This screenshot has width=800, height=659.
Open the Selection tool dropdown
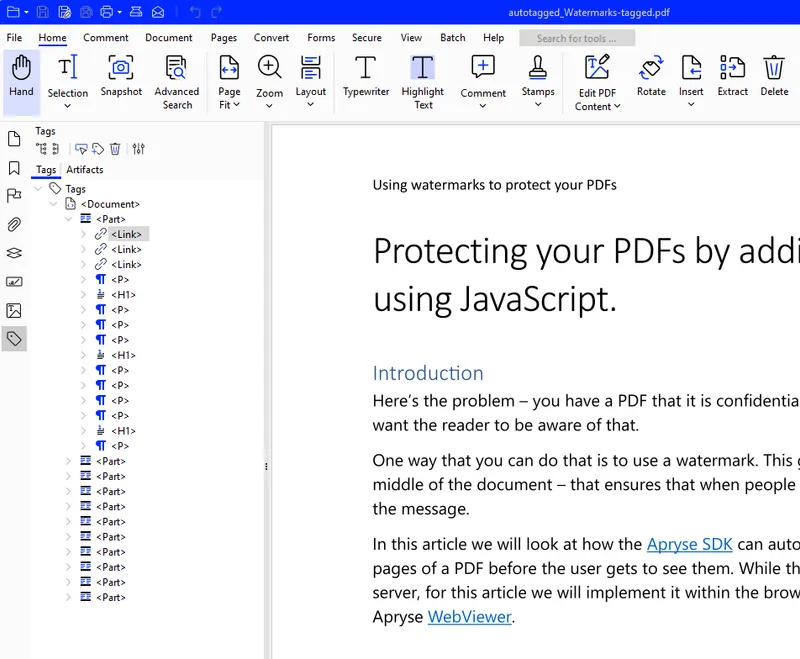click(x=67, y=106)
